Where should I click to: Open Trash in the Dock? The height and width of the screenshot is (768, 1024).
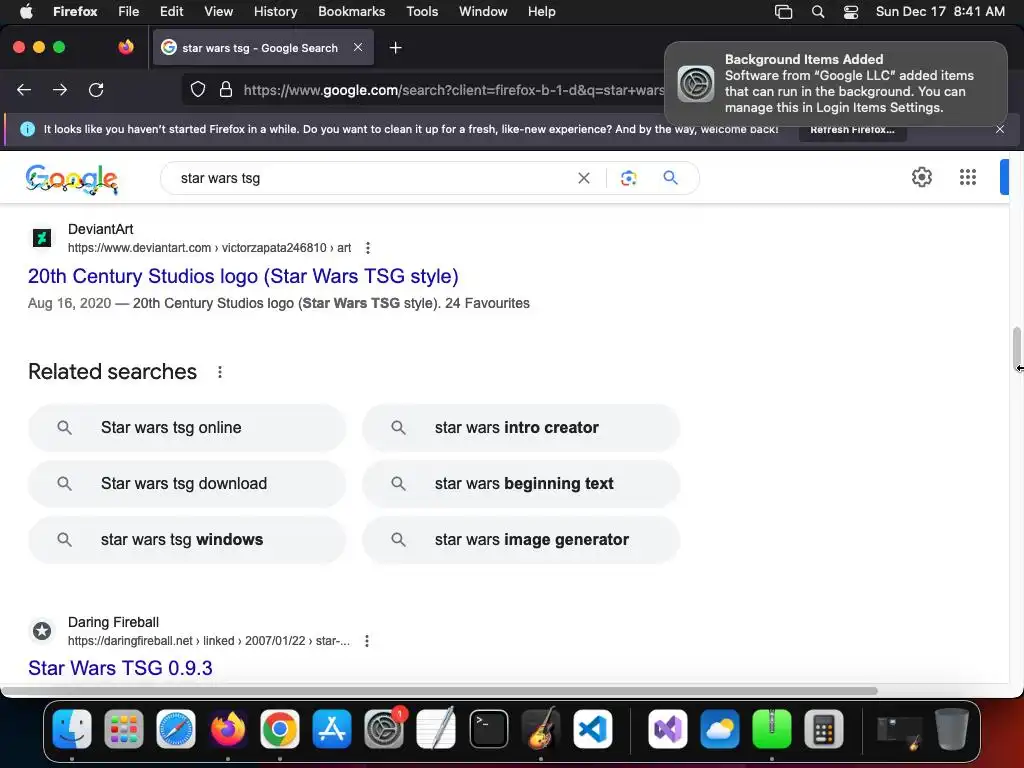(x=952, y=729)
